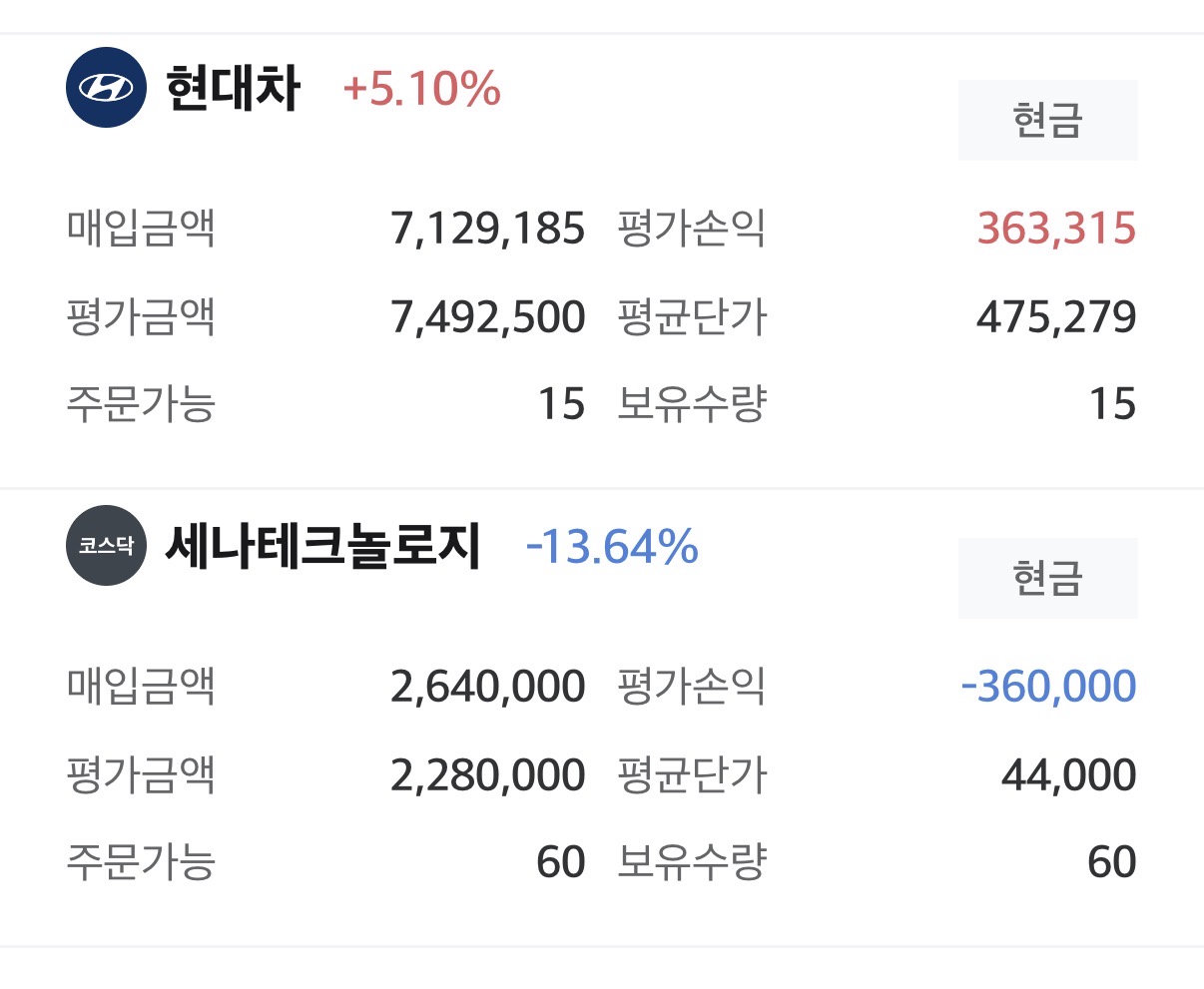Open the 현대차 stock name
The image size is (1204, 989).
coord(233,88)
